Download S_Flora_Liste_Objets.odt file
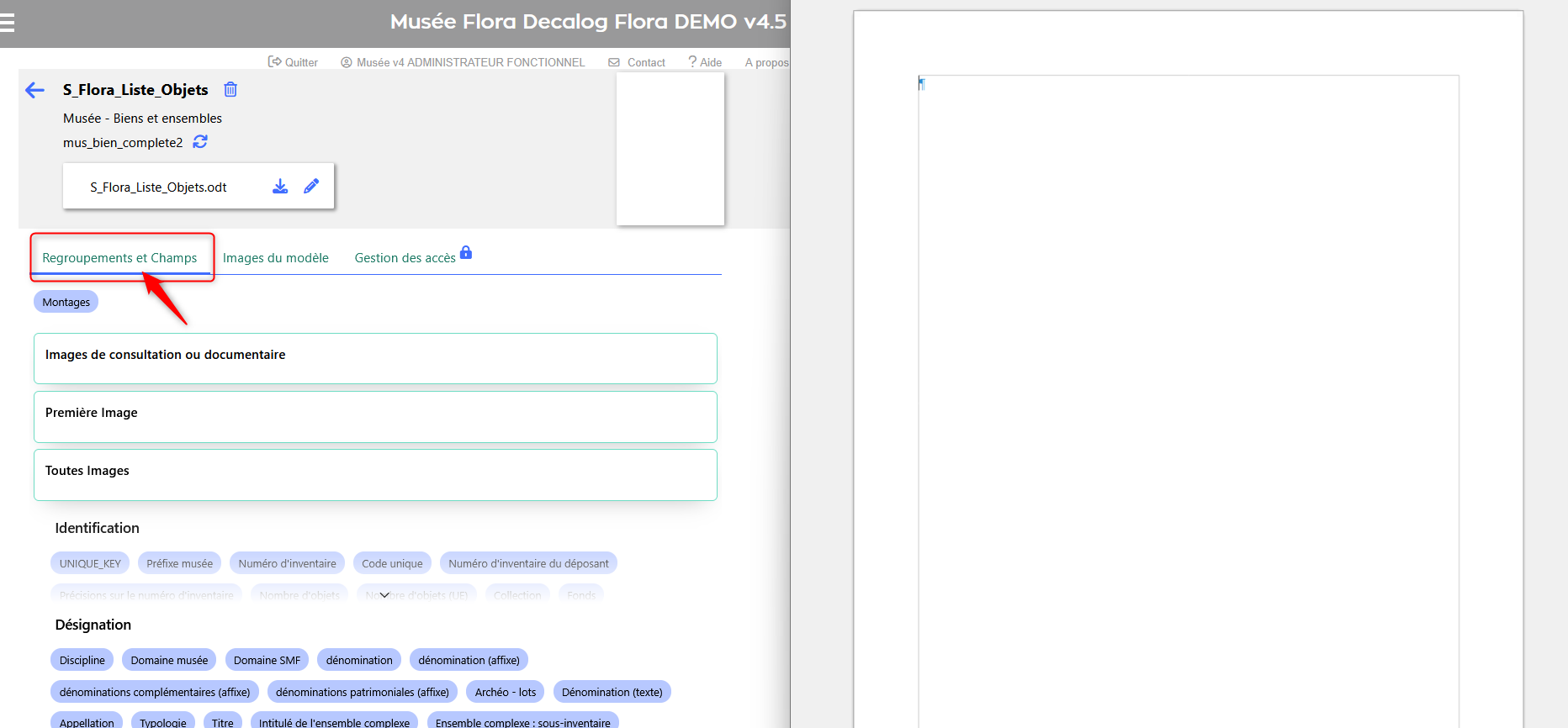 pos(280,187)
